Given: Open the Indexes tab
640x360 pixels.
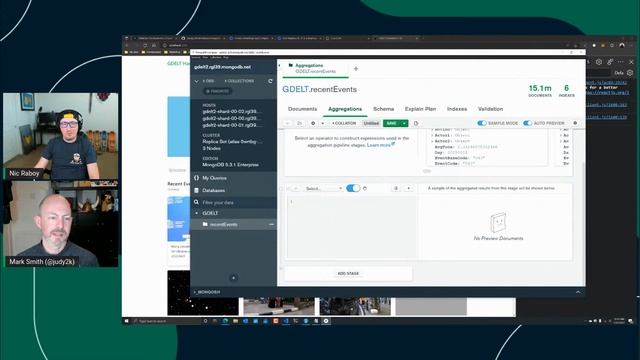Looking at the screenshot, I should coord(457,109).
